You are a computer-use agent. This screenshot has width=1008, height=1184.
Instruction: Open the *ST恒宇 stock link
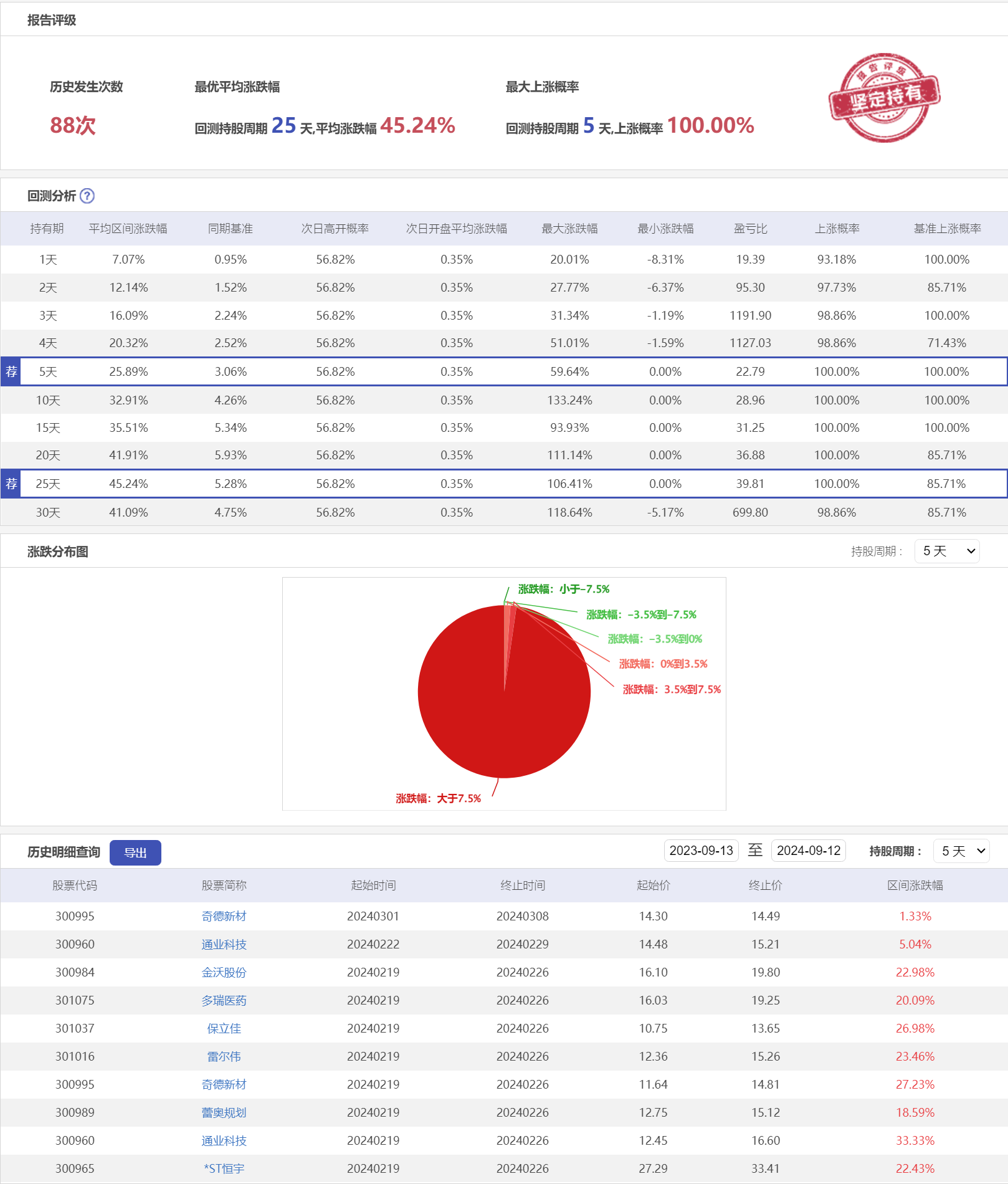[x=224, y=1168]
